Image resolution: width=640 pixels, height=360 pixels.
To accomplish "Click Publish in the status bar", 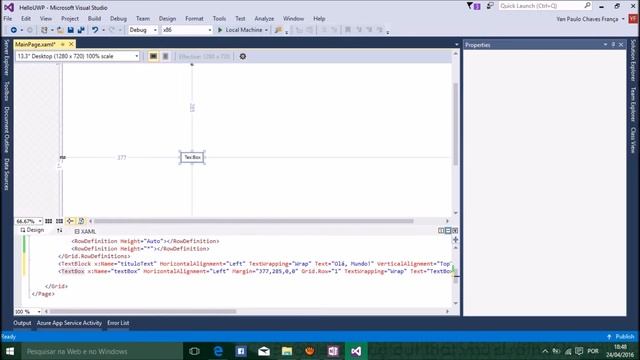I will coord(620,337).
